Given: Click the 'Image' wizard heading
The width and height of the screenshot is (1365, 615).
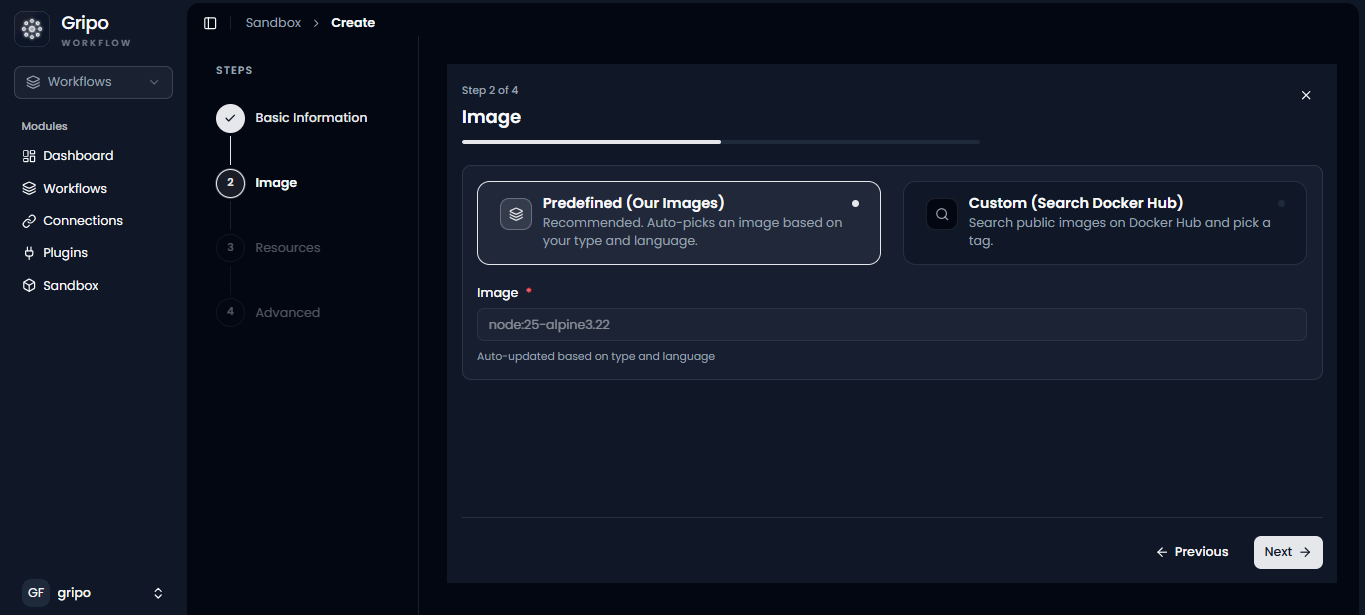Looking at the screenshot, I should [x=491, y=117].
